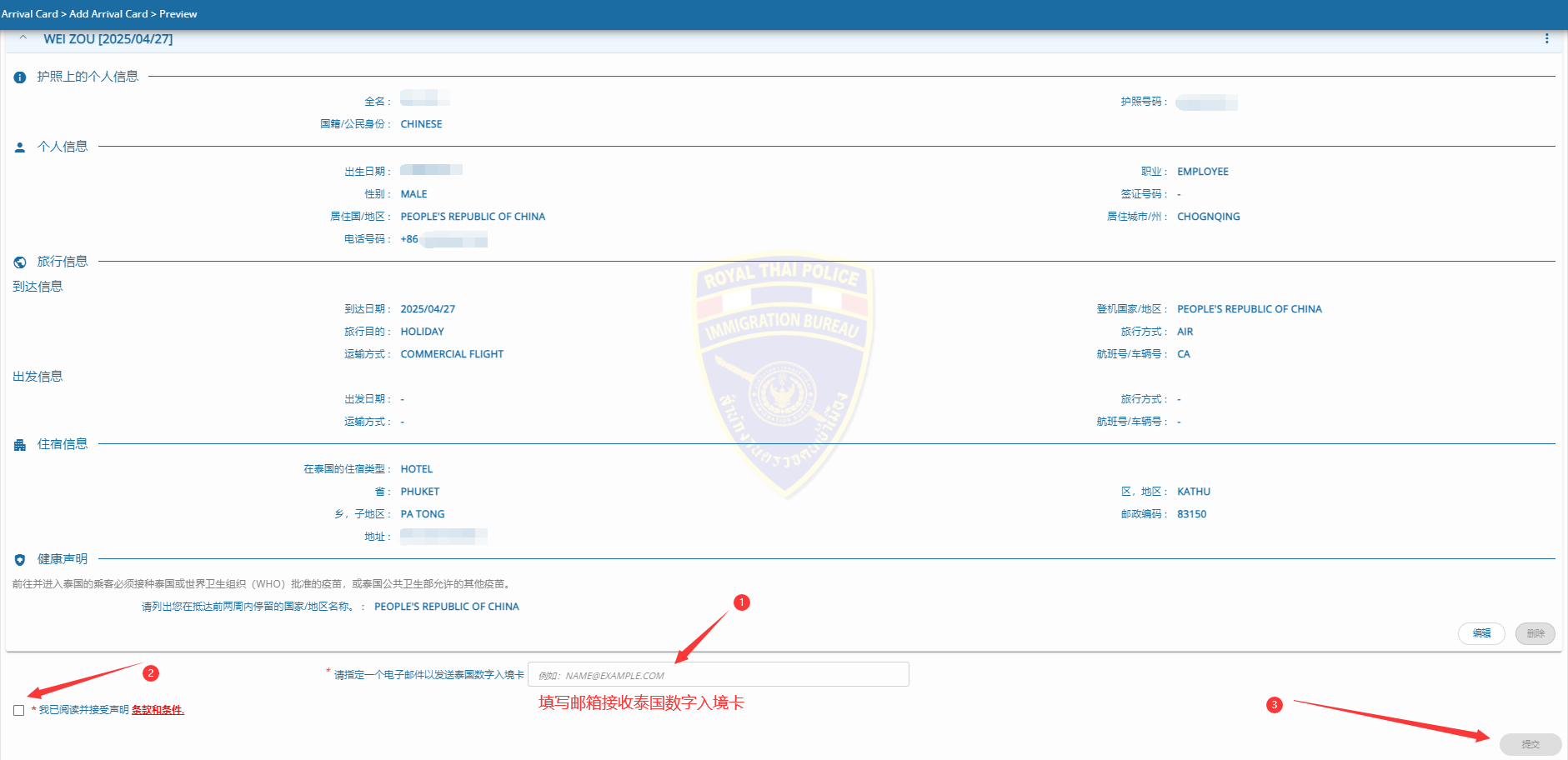Click the globe icon beside 旅行信息
Image resolution: width=1568 pixels, height=760 pixels.
tap(18, 260)
